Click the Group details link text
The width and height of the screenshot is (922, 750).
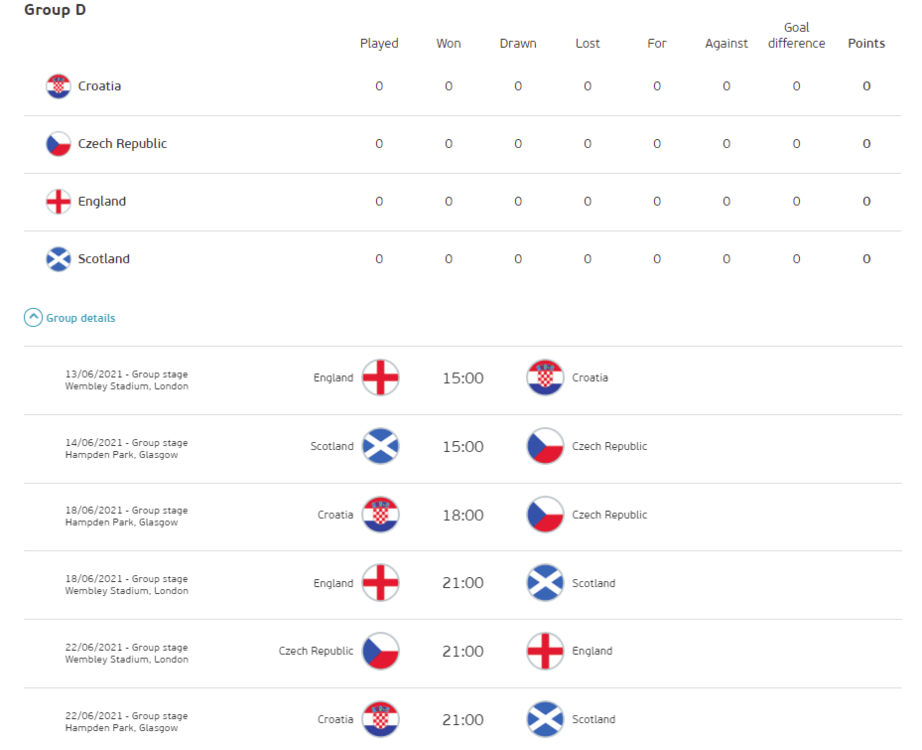point(81,318)
